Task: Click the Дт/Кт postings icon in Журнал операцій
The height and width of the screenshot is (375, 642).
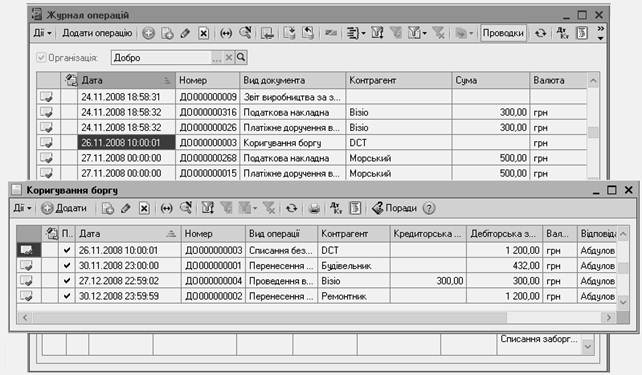Action: (563, 33)
